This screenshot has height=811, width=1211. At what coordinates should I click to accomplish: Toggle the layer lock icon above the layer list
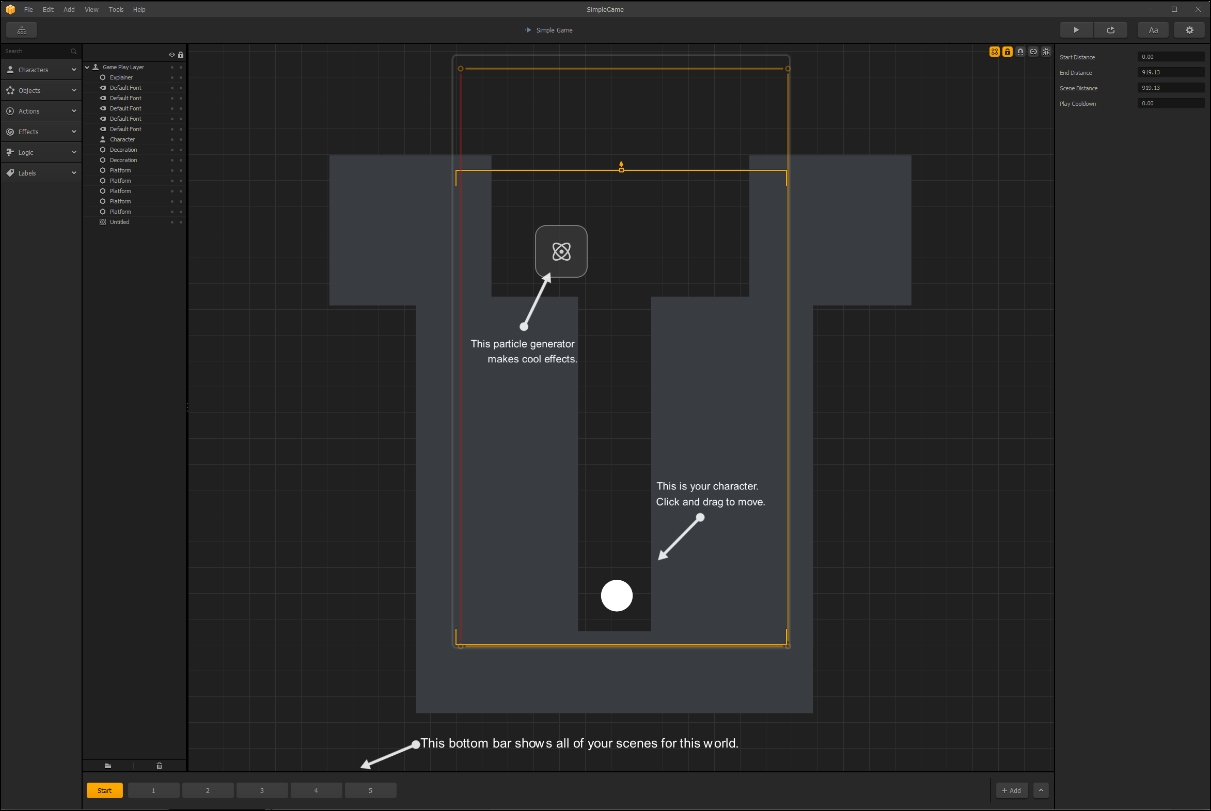pyautogui.click(x=181, y=55)
